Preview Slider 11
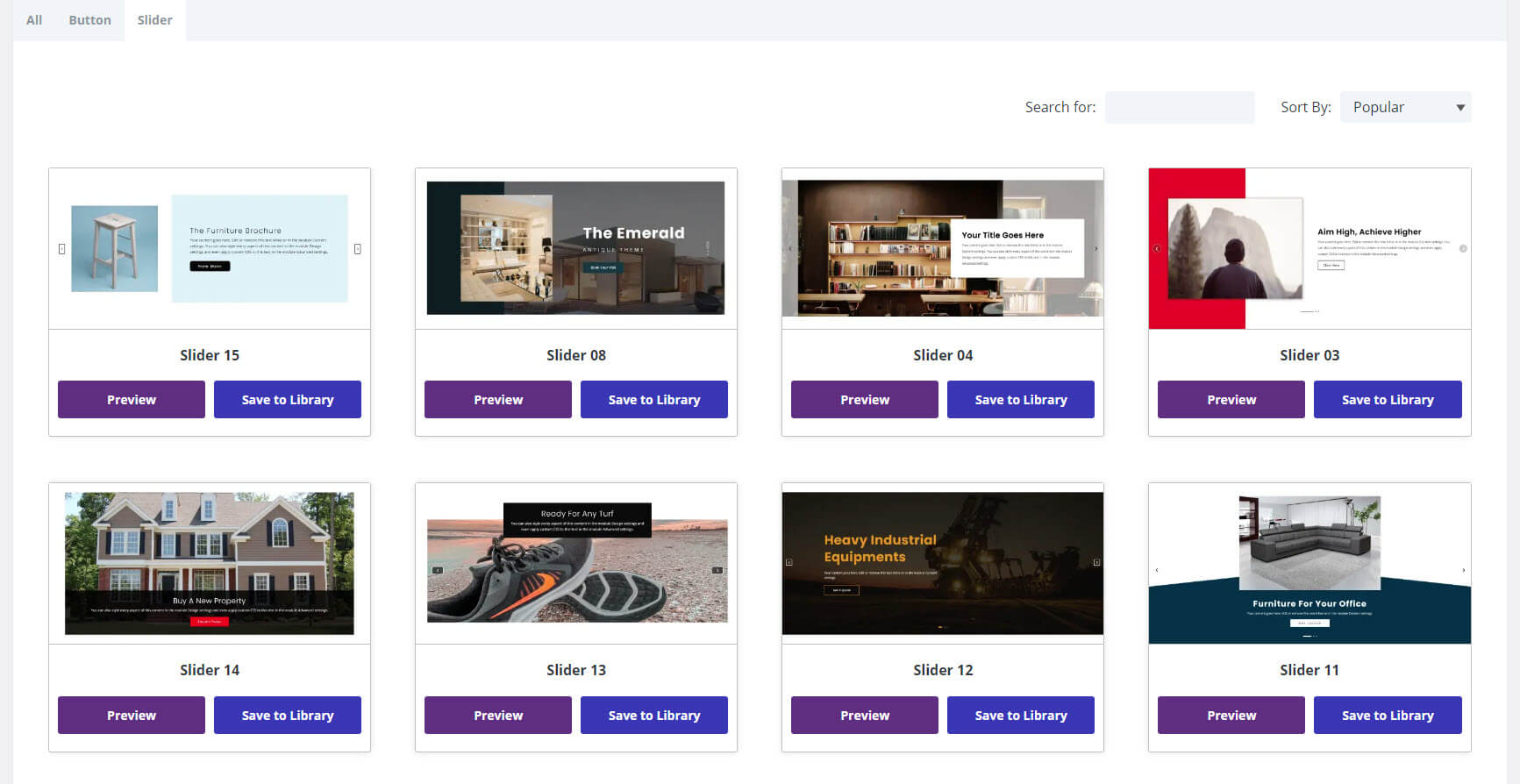Viewport: 1520px width, 784px height. [x=1231, y=715]
